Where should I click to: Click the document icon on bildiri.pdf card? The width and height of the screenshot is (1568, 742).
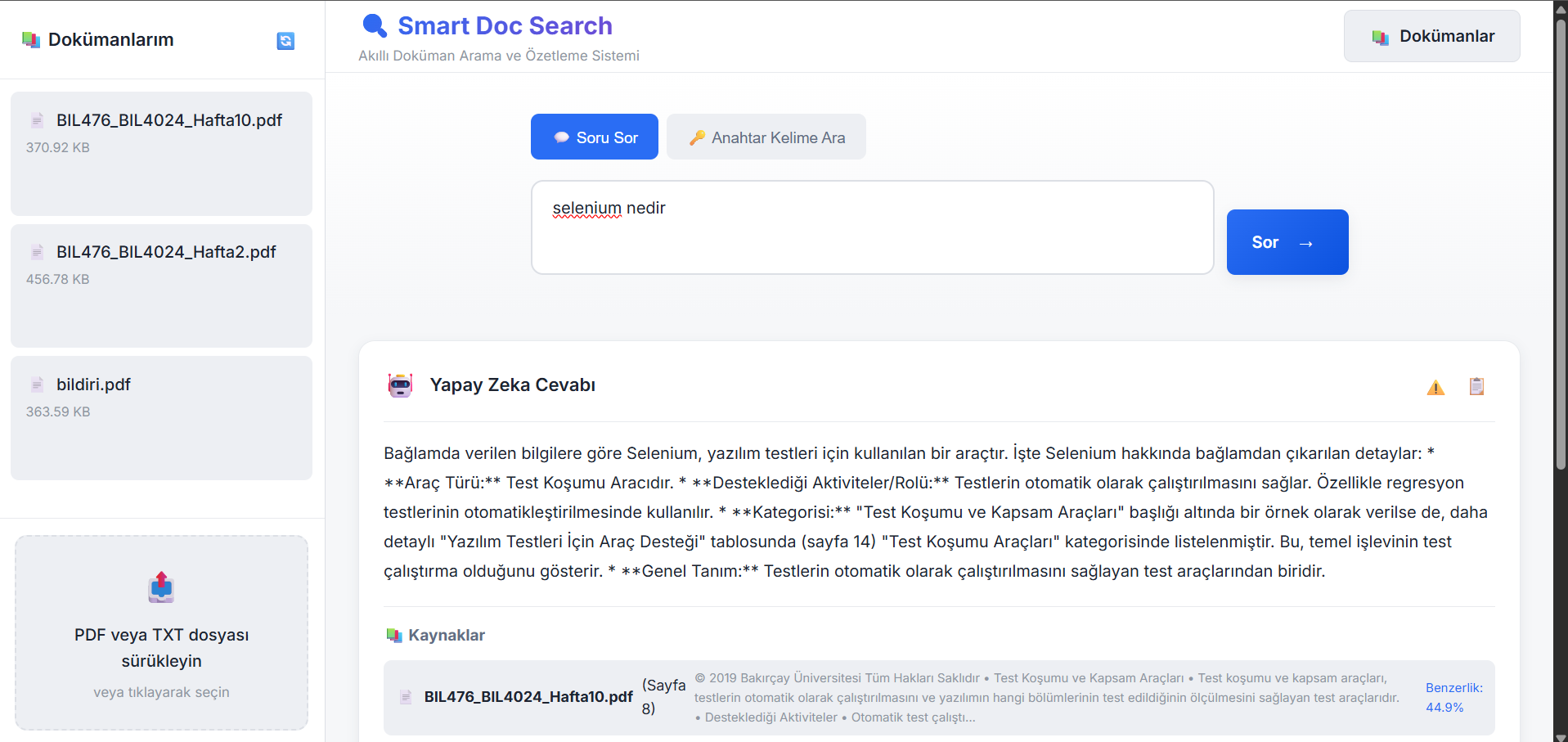(x=37, y=384)
